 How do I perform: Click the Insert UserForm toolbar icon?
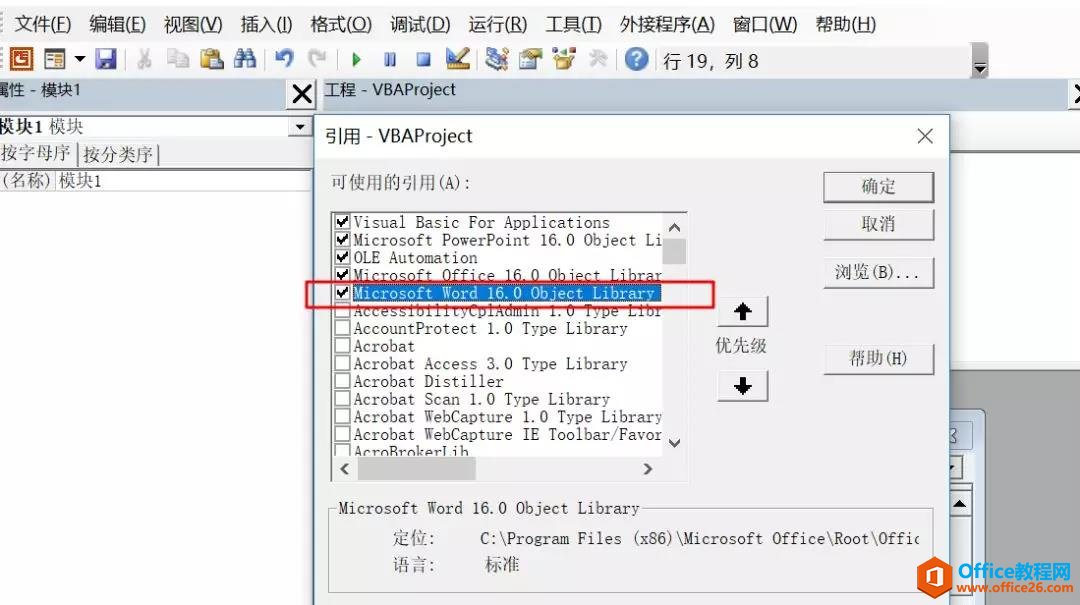(54, 59)
